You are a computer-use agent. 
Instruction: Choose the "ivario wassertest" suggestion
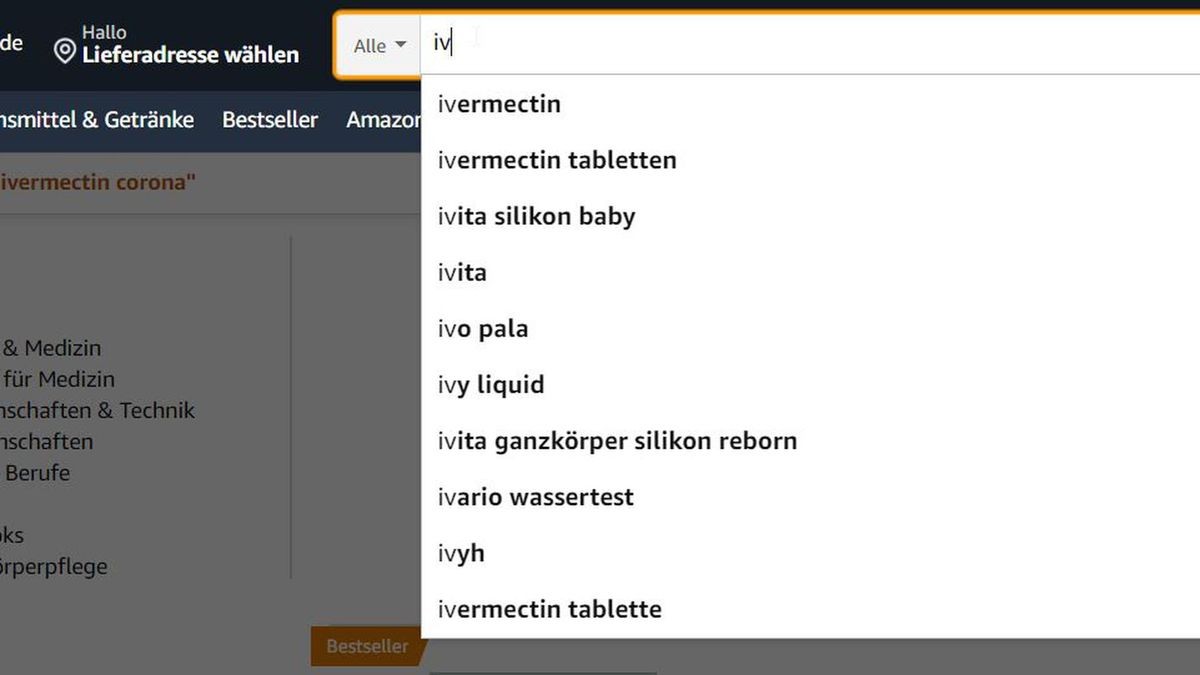535,496
